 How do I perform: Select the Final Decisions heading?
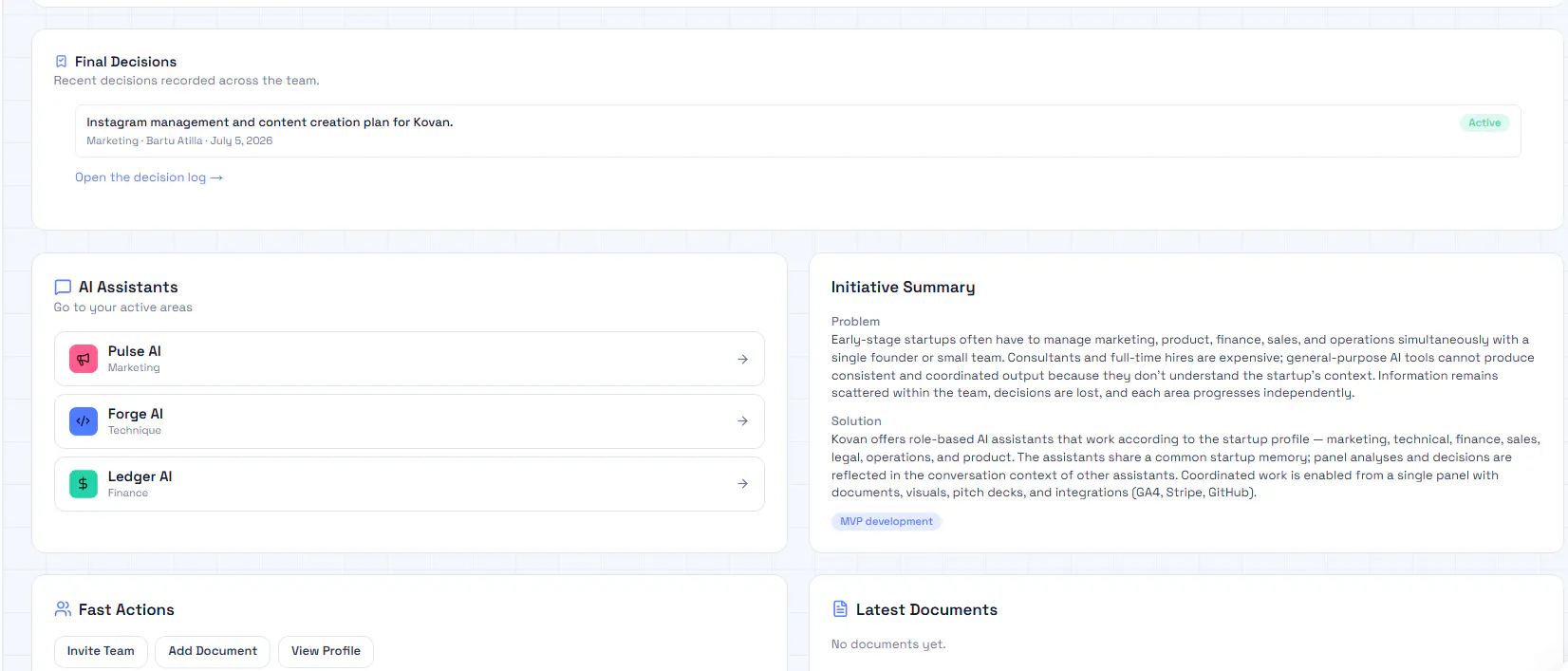click(125, 62)
